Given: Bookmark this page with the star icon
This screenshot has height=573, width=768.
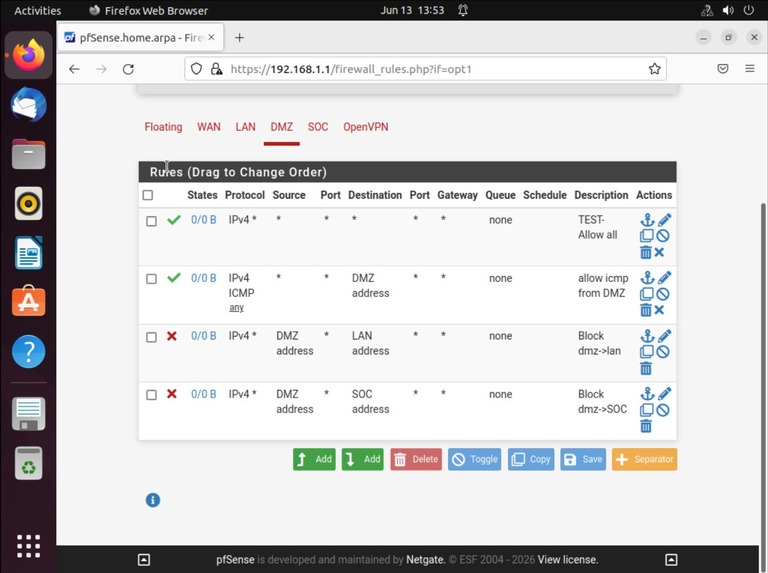Looking at the screenshot, I should click(x=654, y=69).
